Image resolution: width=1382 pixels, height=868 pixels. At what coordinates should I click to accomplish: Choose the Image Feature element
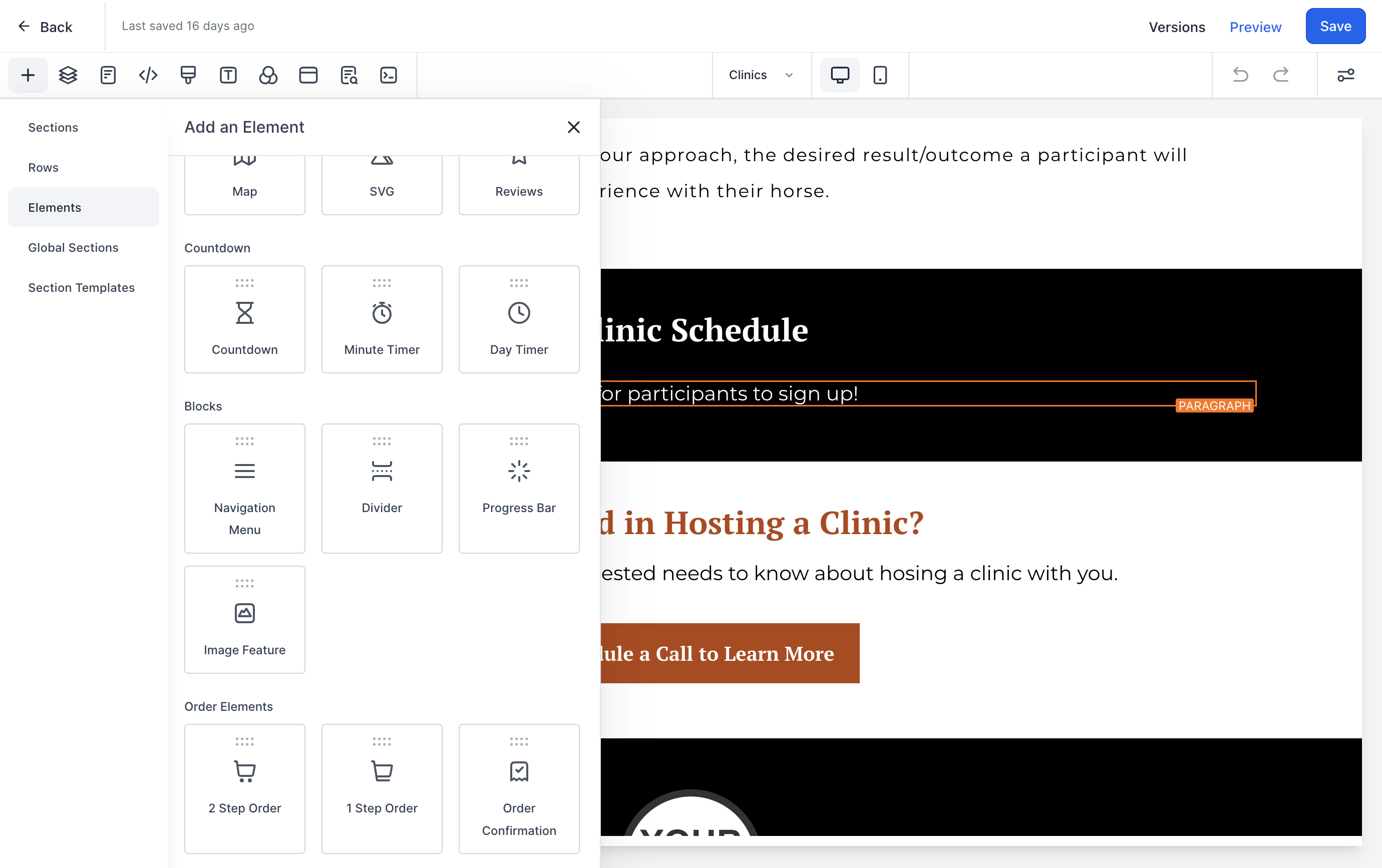(244, 620)
